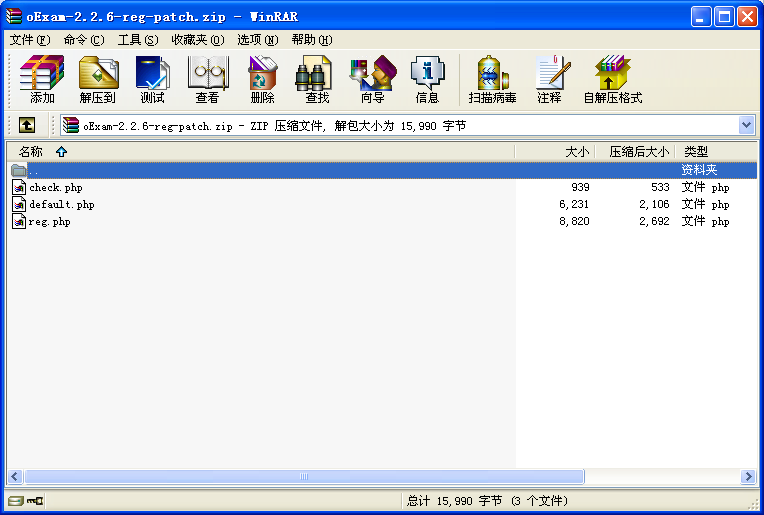The image size is (764, 515).
Task: Open the Comment (注释) tool
Action: (x=550, y=79)
